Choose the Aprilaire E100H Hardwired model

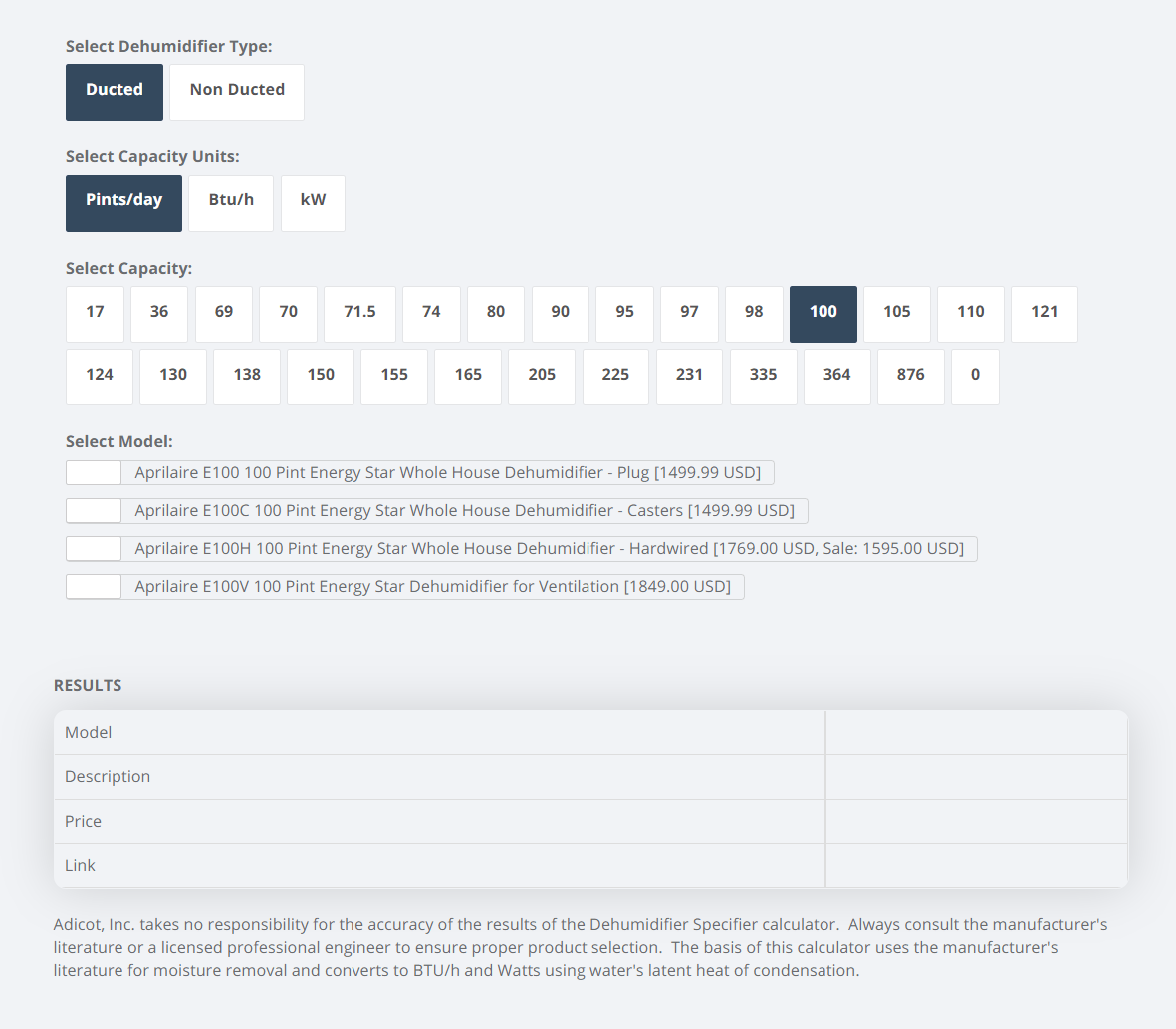pos(94,548)
